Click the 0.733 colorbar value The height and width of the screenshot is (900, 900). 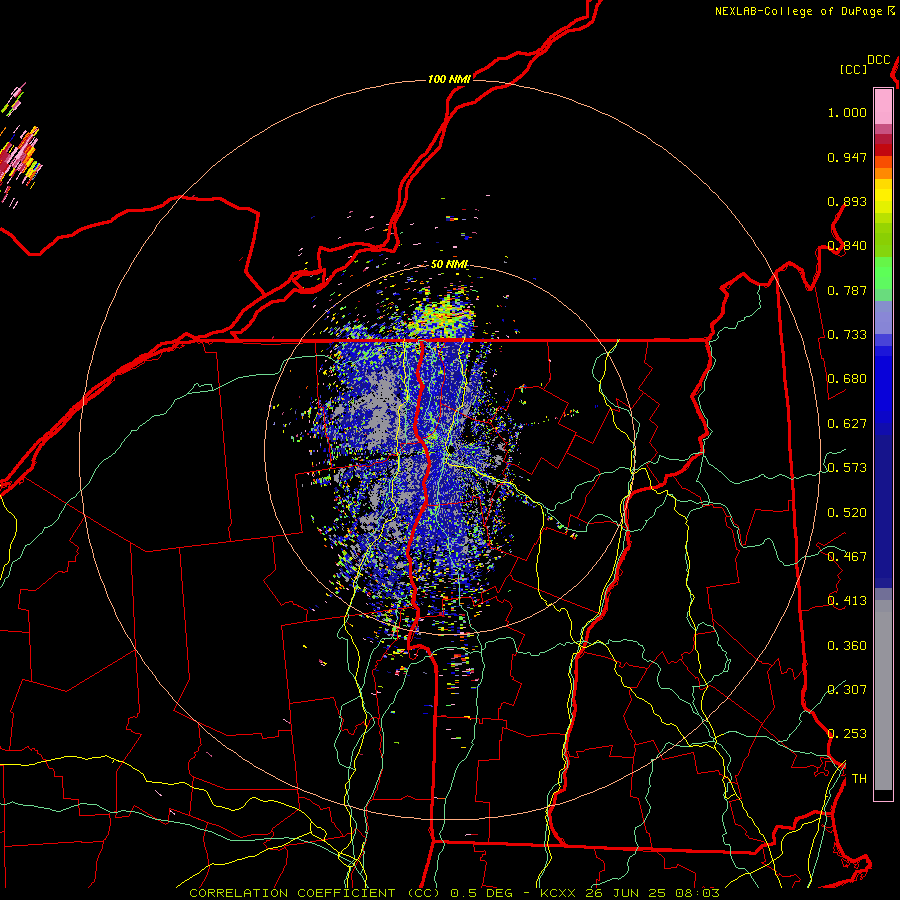click(x=847, y=335)
